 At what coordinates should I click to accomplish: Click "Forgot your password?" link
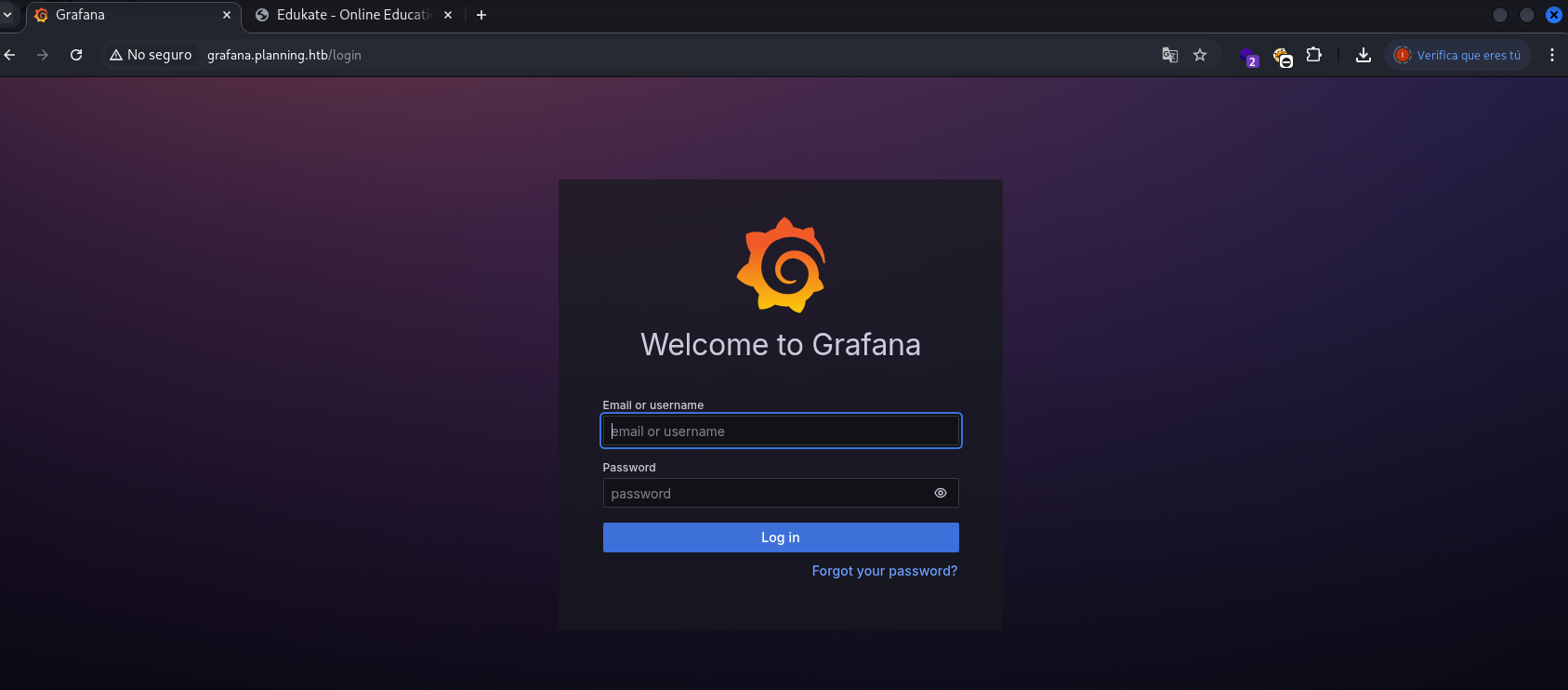pos(884,571)
